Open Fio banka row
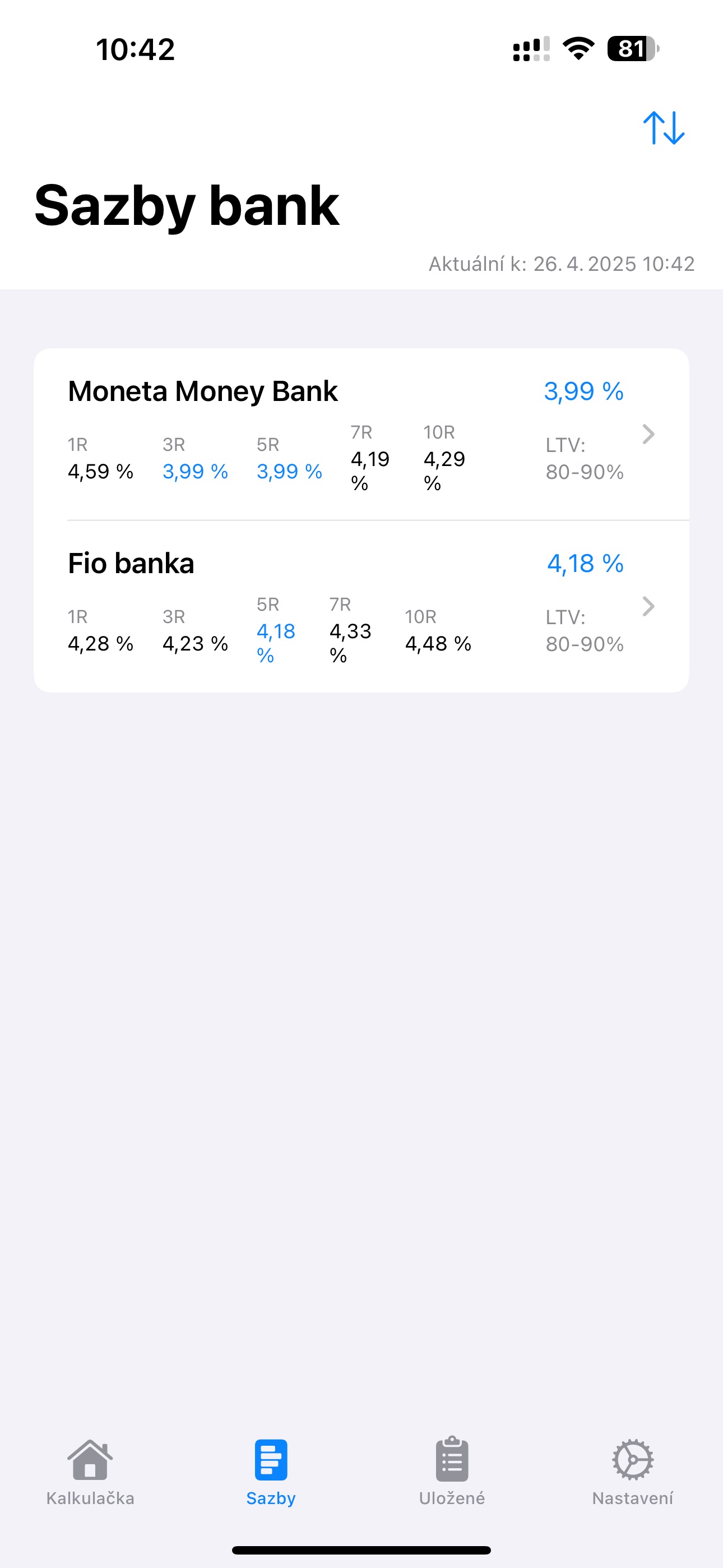 point(131,564)
